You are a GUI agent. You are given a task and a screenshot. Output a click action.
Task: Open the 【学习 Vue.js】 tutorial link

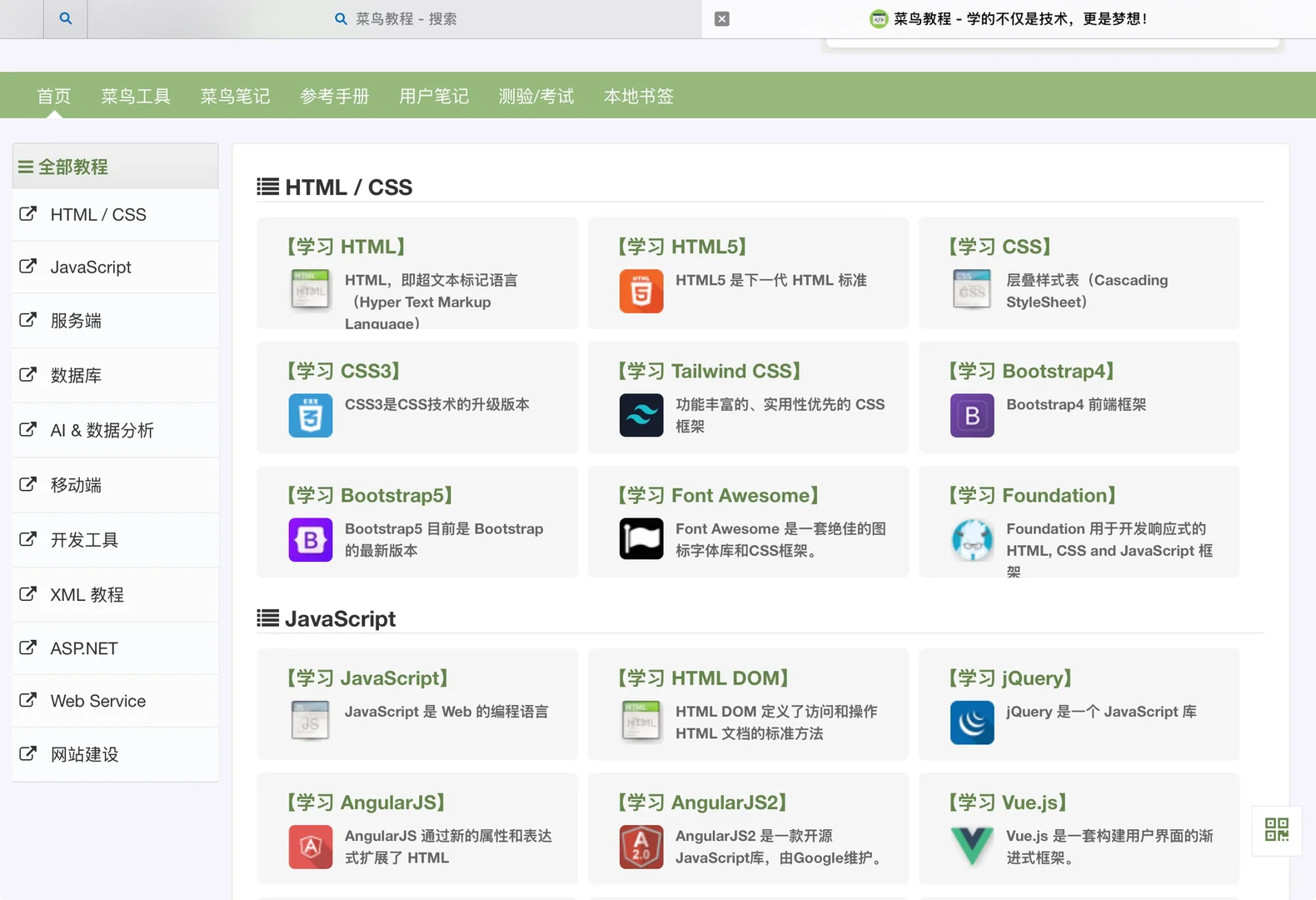click(x=1008, y=802)
